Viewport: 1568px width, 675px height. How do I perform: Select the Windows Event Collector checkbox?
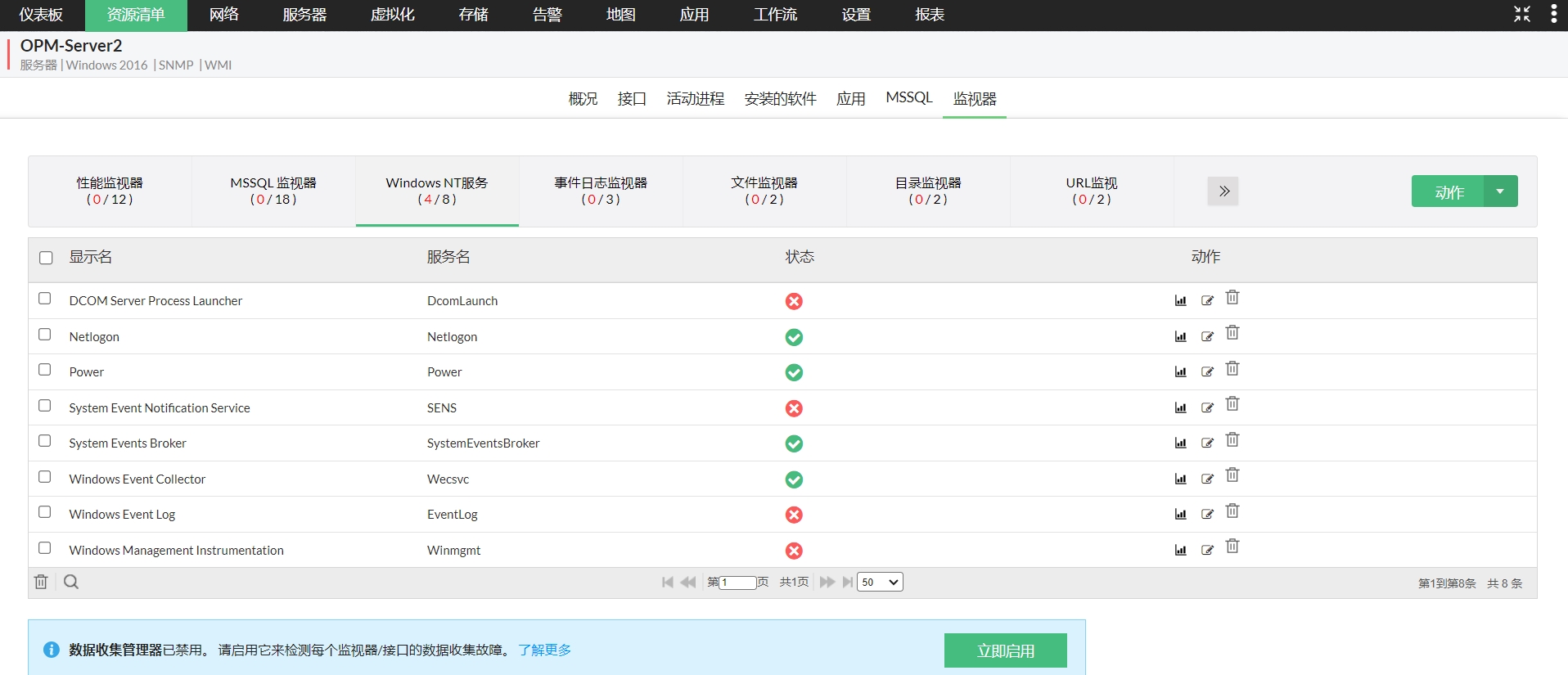(x=45, y=477)
